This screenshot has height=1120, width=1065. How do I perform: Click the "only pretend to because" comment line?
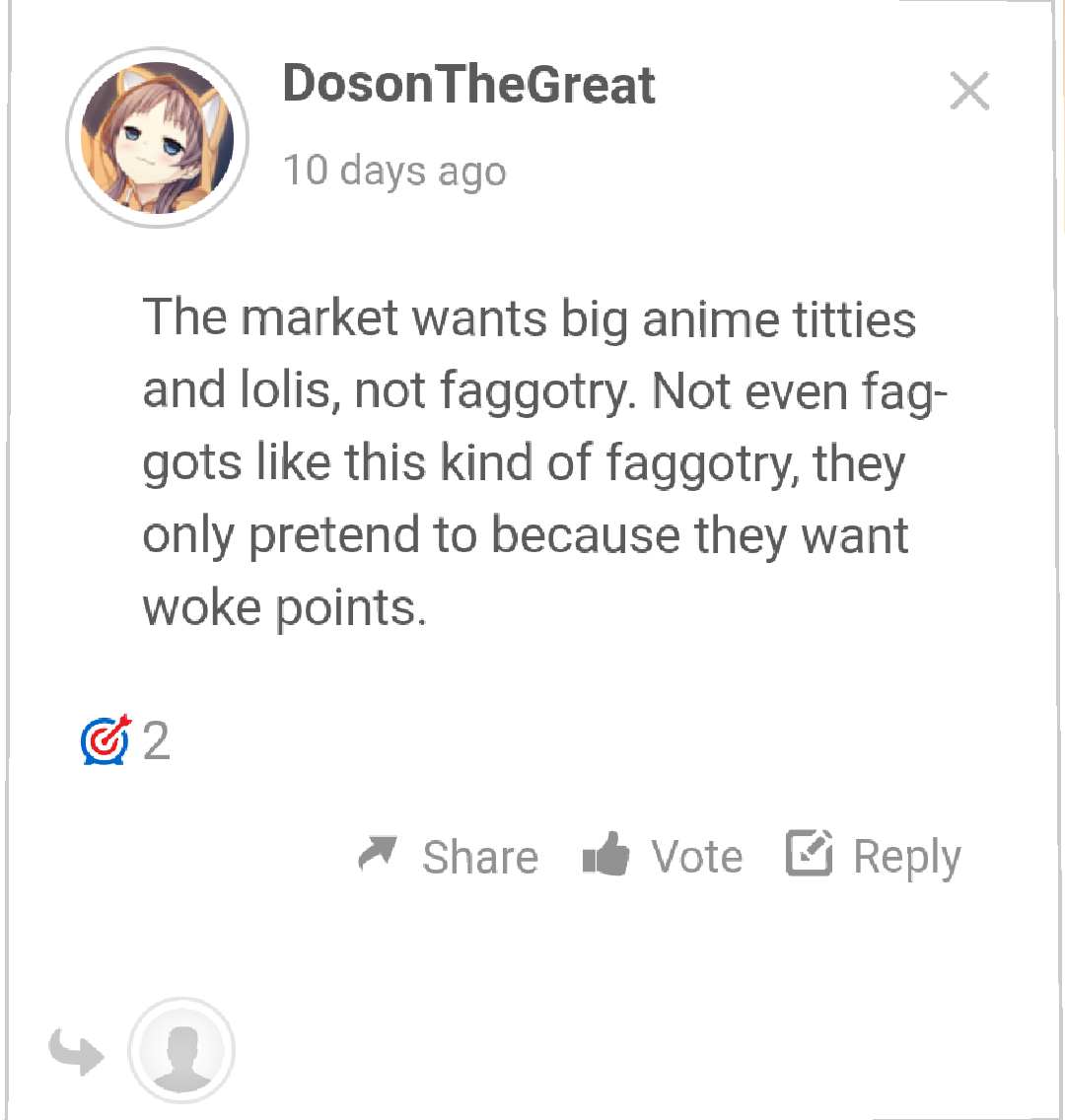[x=525, y=535]
